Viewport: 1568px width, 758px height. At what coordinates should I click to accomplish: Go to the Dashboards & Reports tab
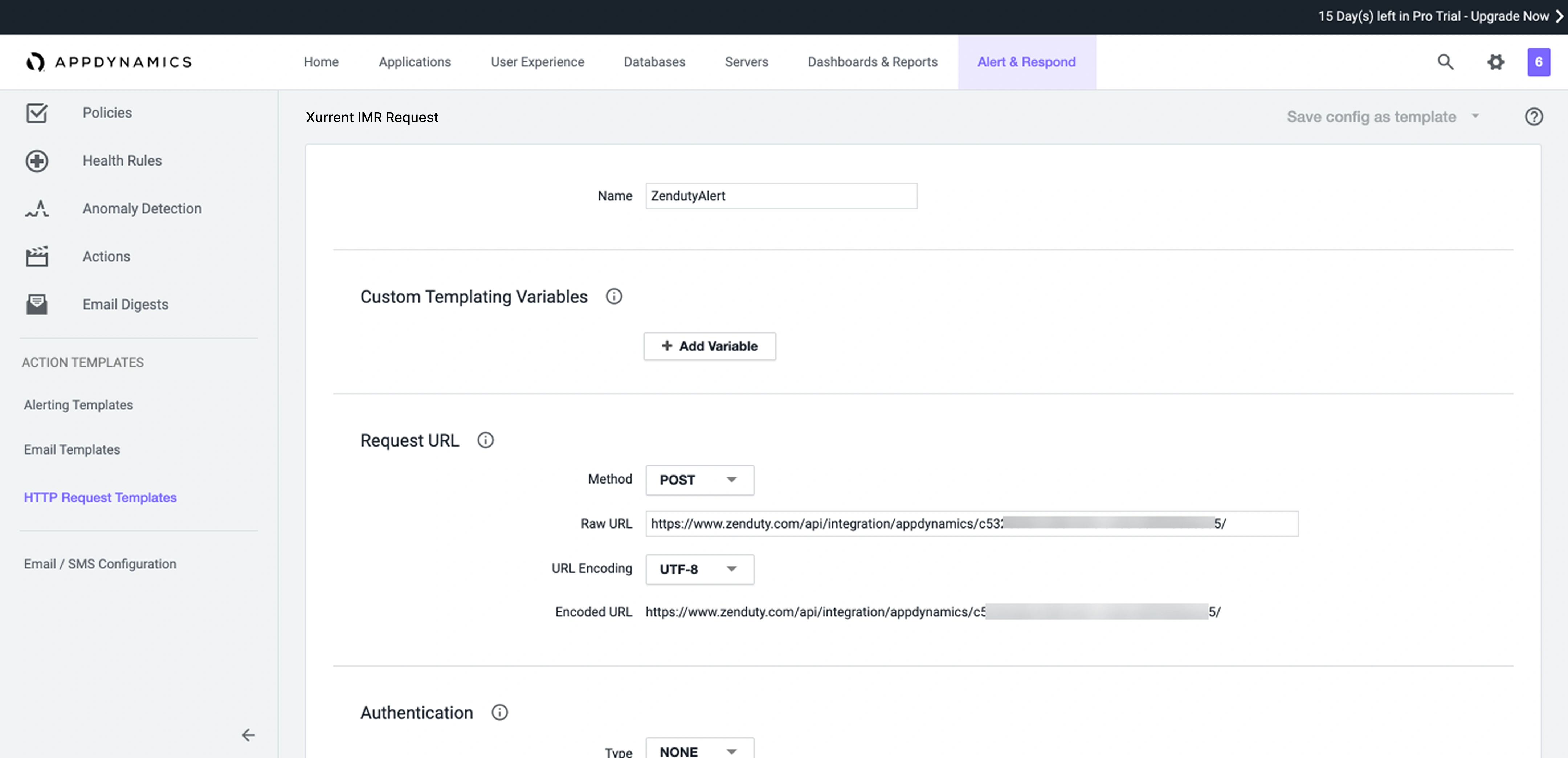[x=872, y=62]
